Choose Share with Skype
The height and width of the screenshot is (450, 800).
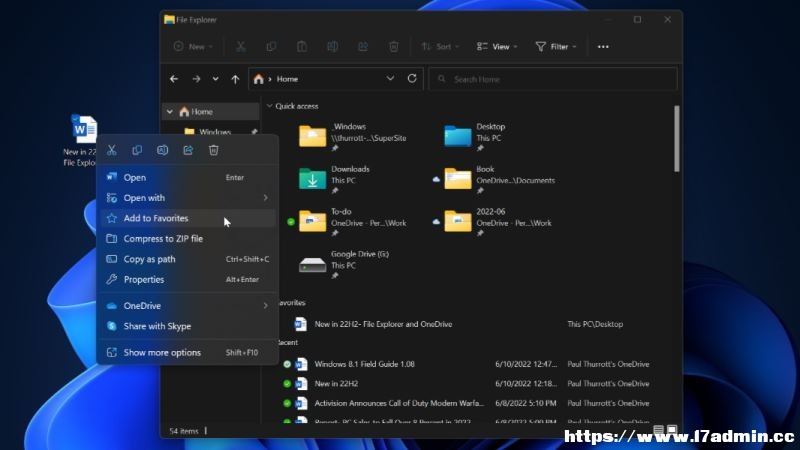tap(187, 326)
